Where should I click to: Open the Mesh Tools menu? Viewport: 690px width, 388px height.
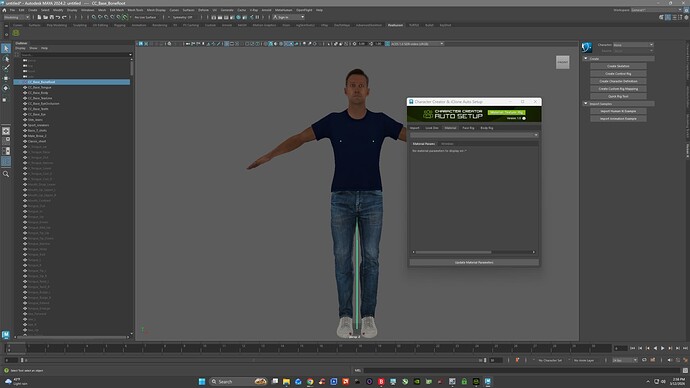135,10
